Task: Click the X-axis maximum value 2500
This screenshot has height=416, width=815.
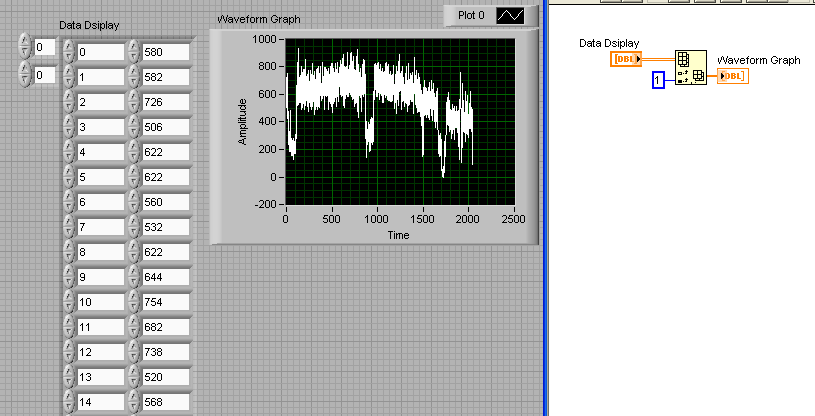Action: [x=514, y=219]
